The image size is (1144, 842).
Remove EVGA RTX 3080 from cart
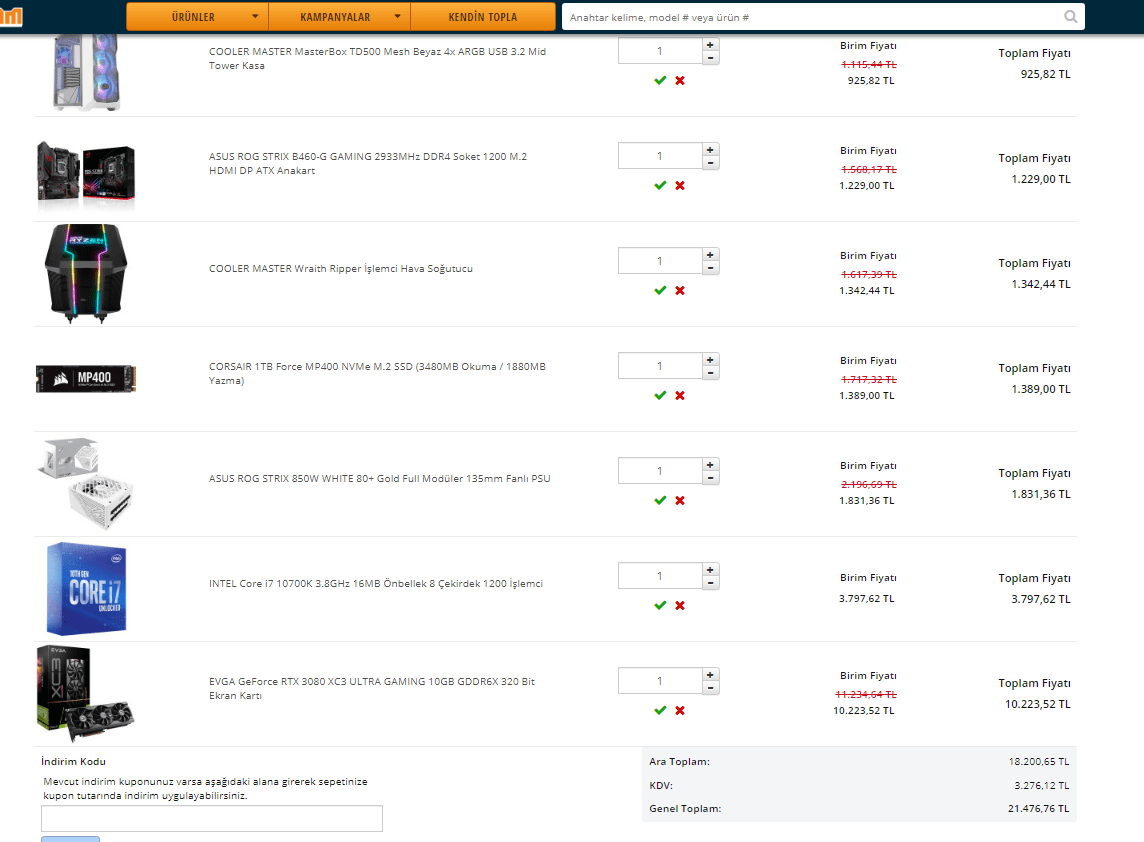[680, 711]
